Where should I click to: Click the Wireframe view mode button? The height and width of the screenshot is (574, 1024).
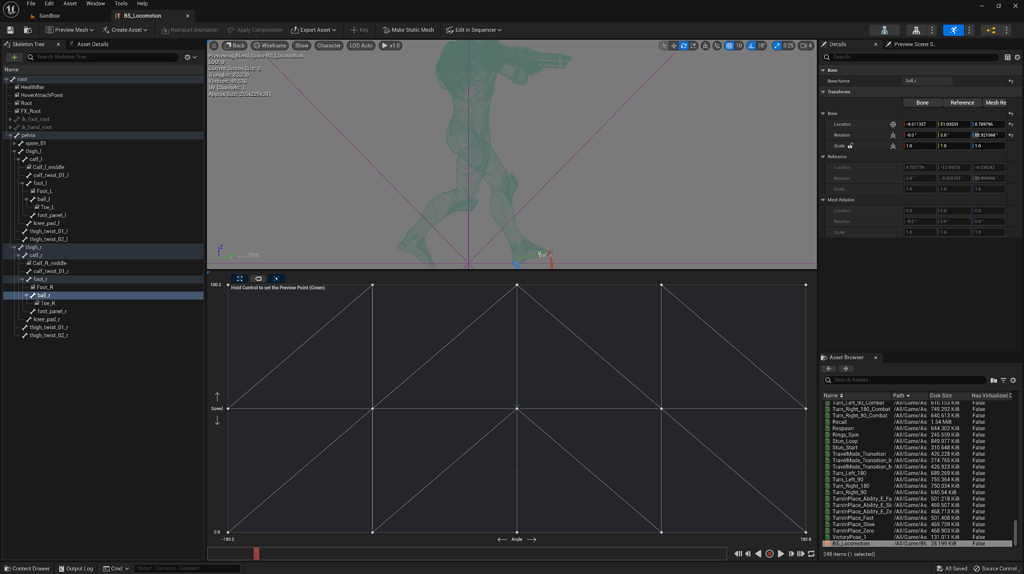[x=270, y=46]
